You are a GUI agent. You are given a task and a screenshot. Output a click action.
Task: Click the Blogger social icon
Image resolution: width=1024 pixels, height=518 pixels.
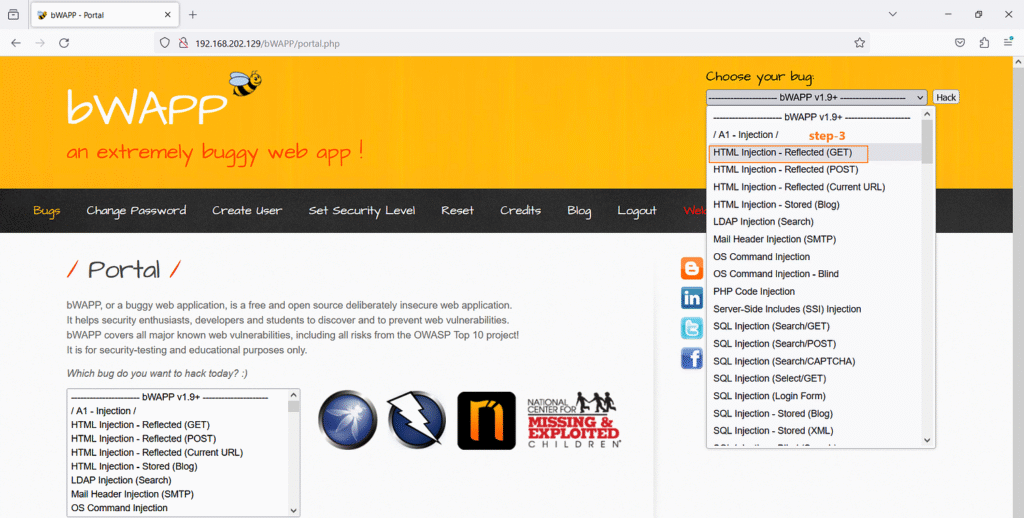692,268
